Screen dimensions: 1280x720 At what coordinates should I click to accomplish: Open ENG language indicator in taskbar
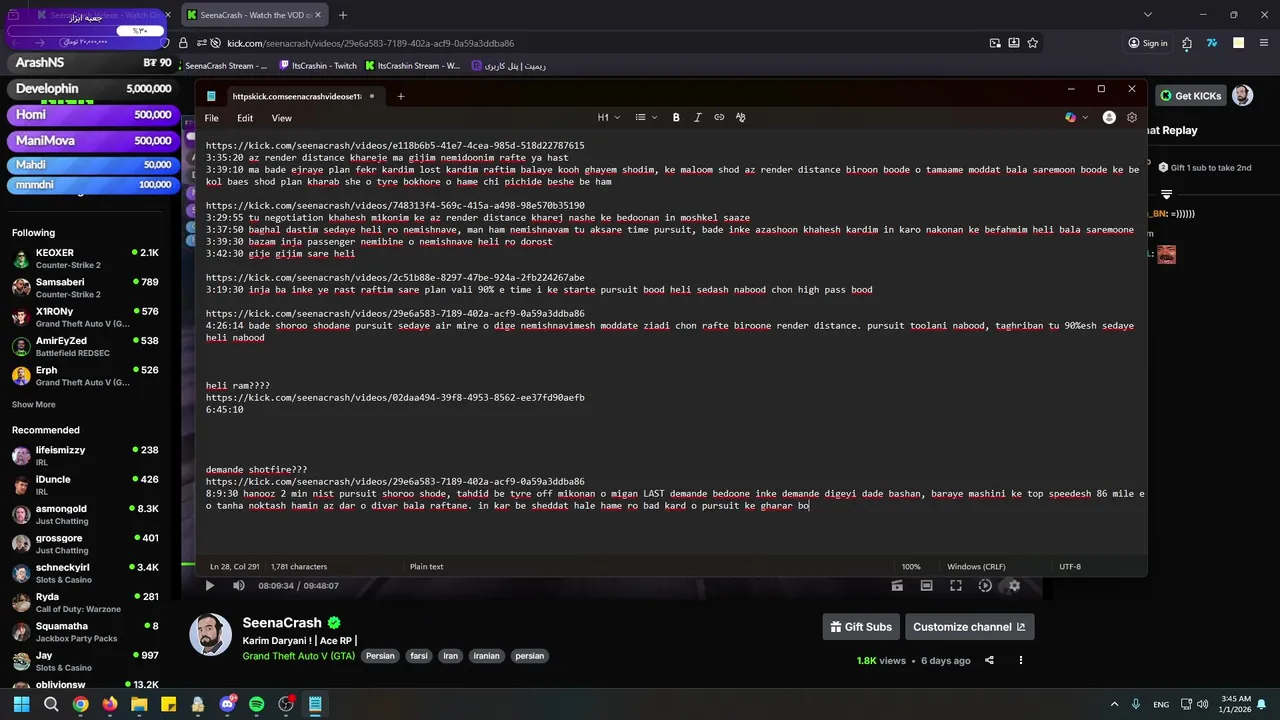pos(1161,704)
